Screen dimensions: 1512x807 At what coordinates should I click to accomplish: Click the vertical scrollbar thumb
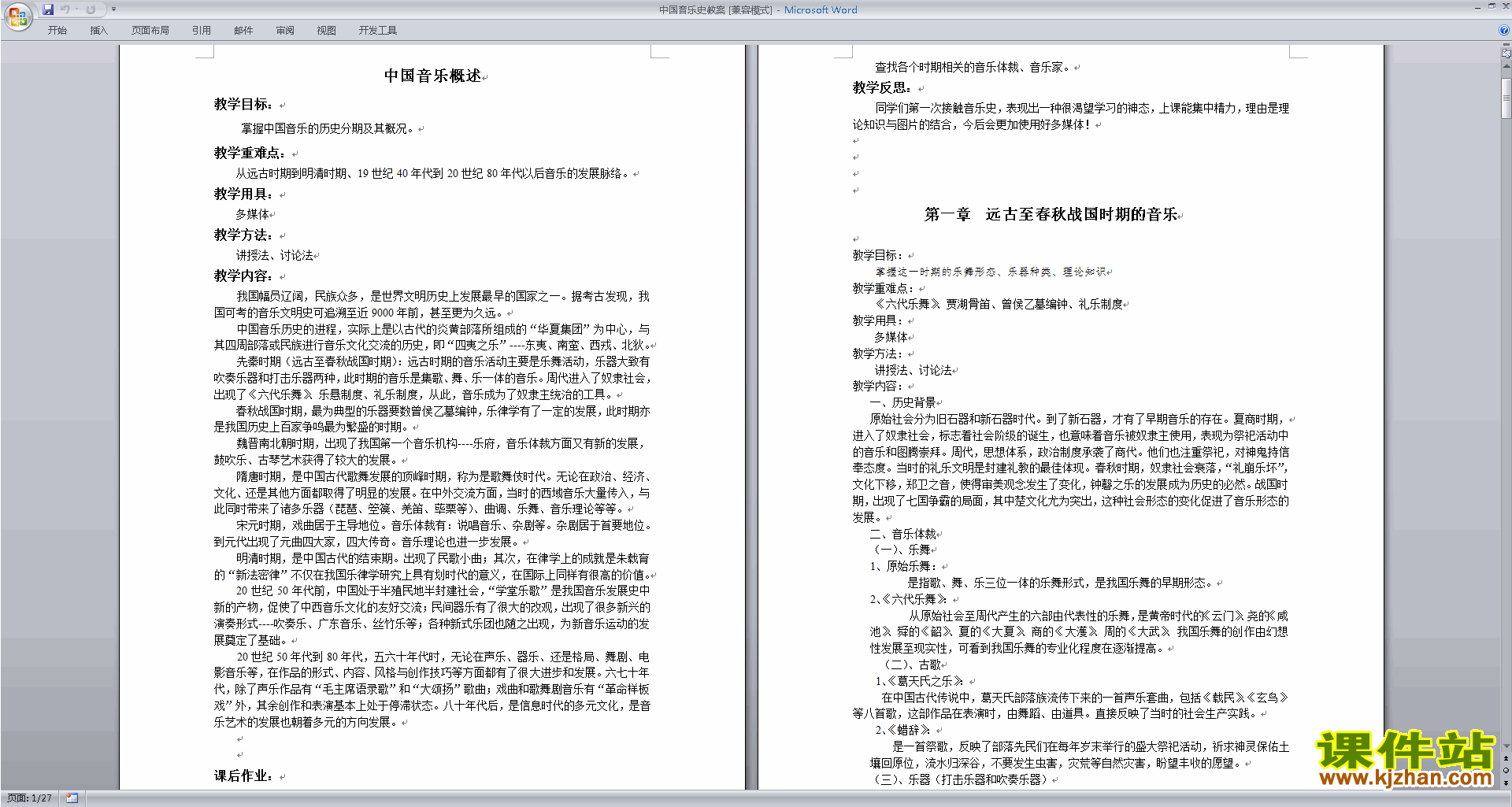[1506, 98]
